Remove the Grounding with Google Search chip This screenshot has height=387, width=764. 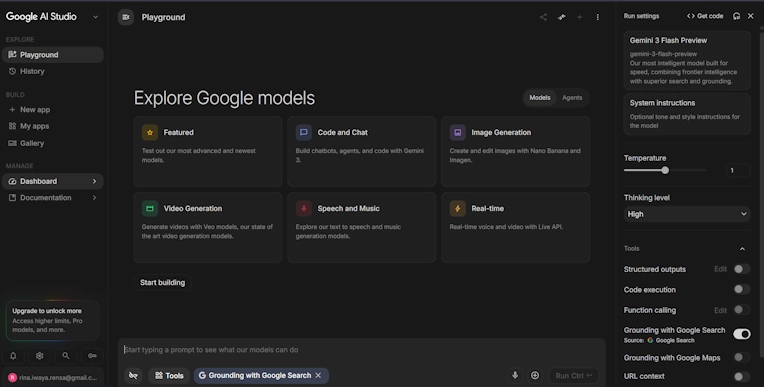coord(318,375)
